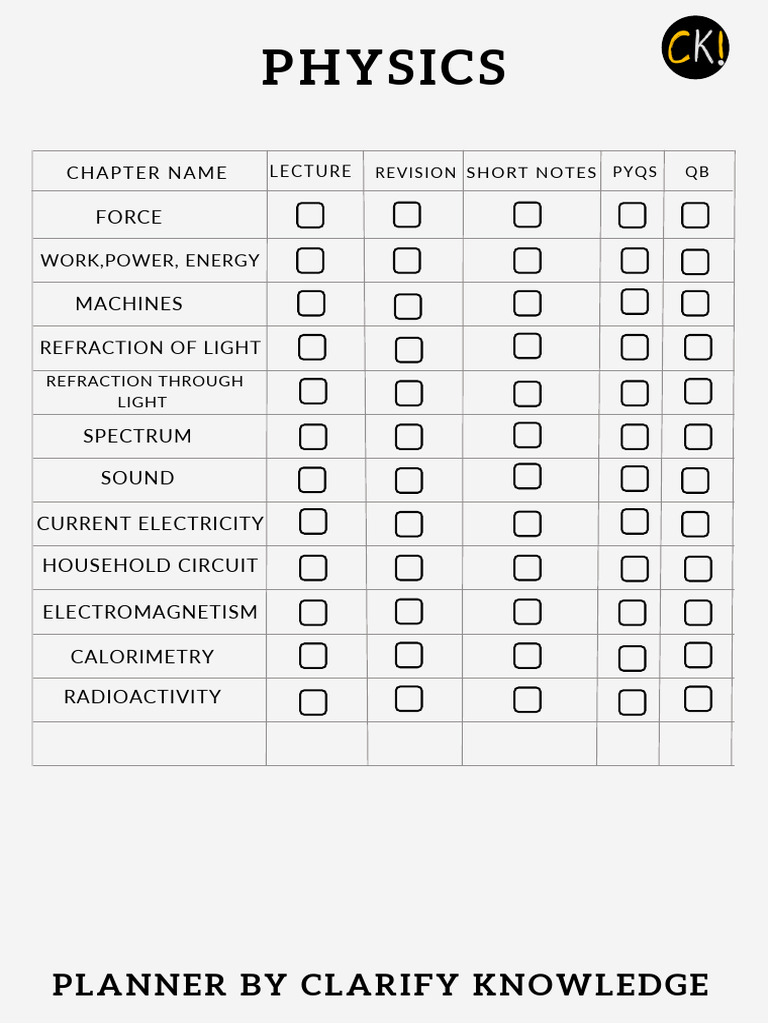
Task: Tick Spectrum QB checkbox
Action: tap(698, 436)
